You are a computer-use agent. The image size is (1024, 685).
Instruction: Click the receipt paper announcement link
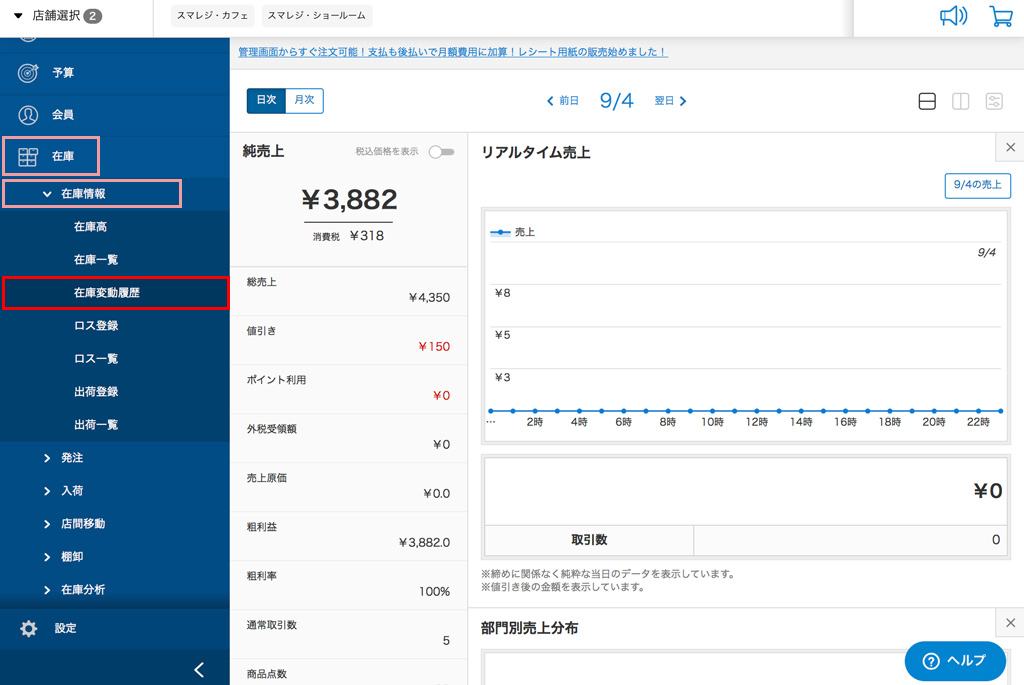(452, 52)
